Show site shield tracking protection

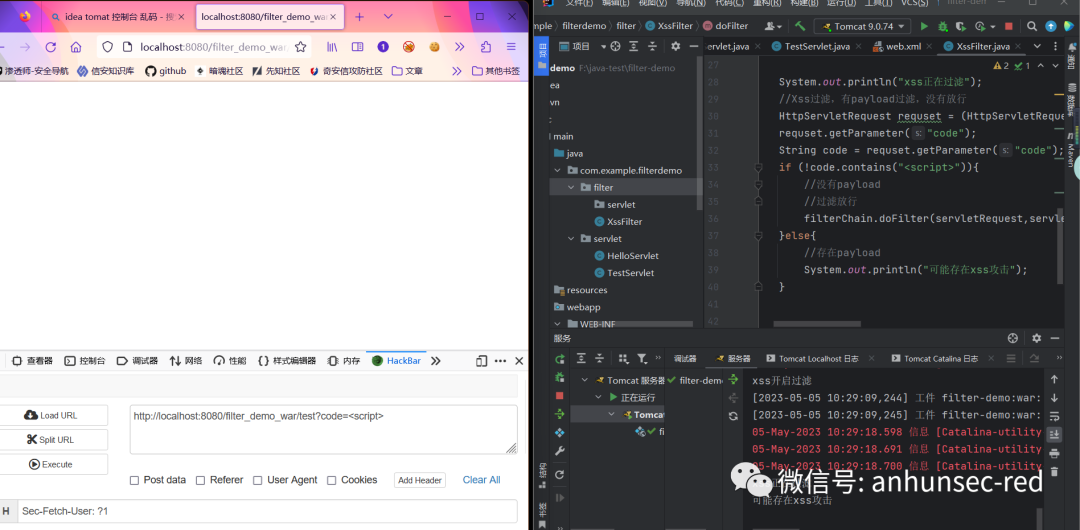[x=107, y=47]
